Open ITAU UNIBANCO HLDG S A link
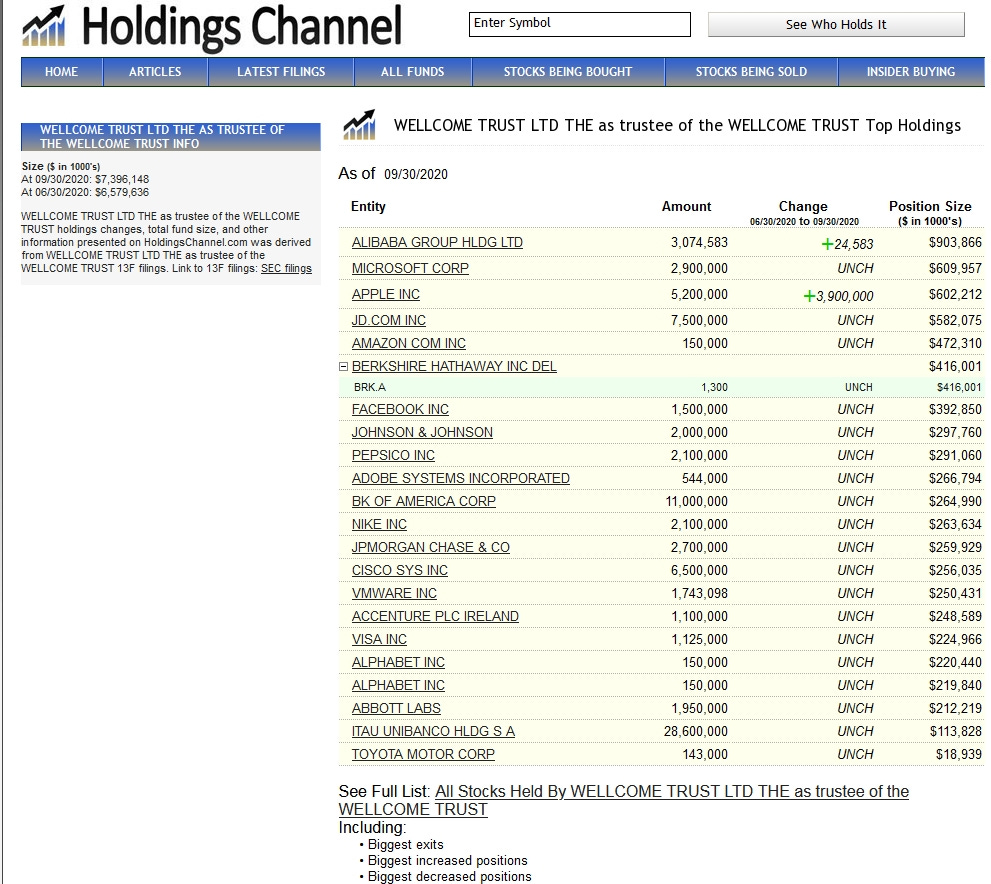The width and height of the screenshot is (991, 884). (x=434, y=732)
